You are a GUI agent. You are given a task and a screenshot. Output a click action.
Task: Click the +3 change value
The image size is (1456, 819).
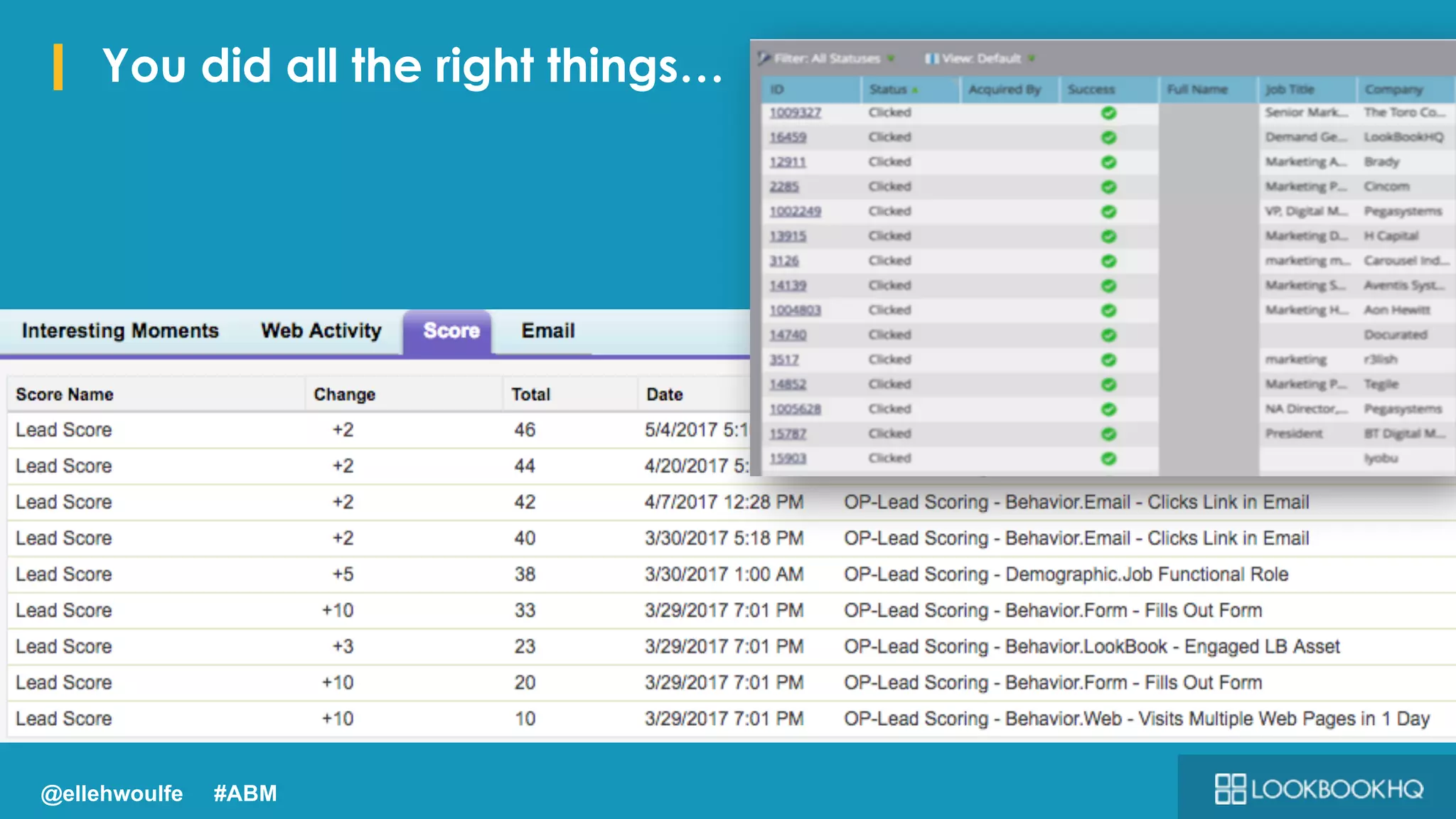pos(343,647)
